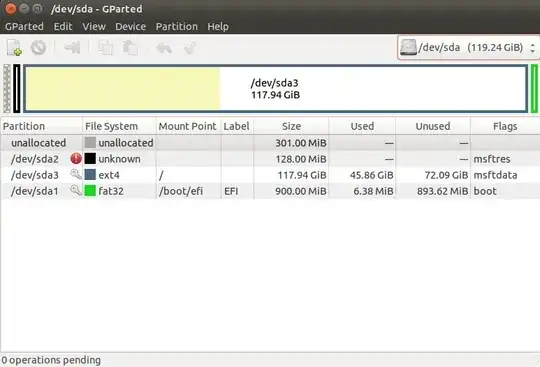Click the Copy partition toolbar icon

point(105,48)
